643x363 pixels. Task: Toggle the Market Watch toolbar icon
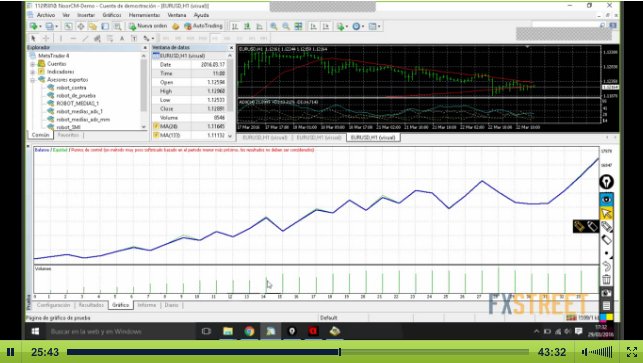click(x=68, y=26)
